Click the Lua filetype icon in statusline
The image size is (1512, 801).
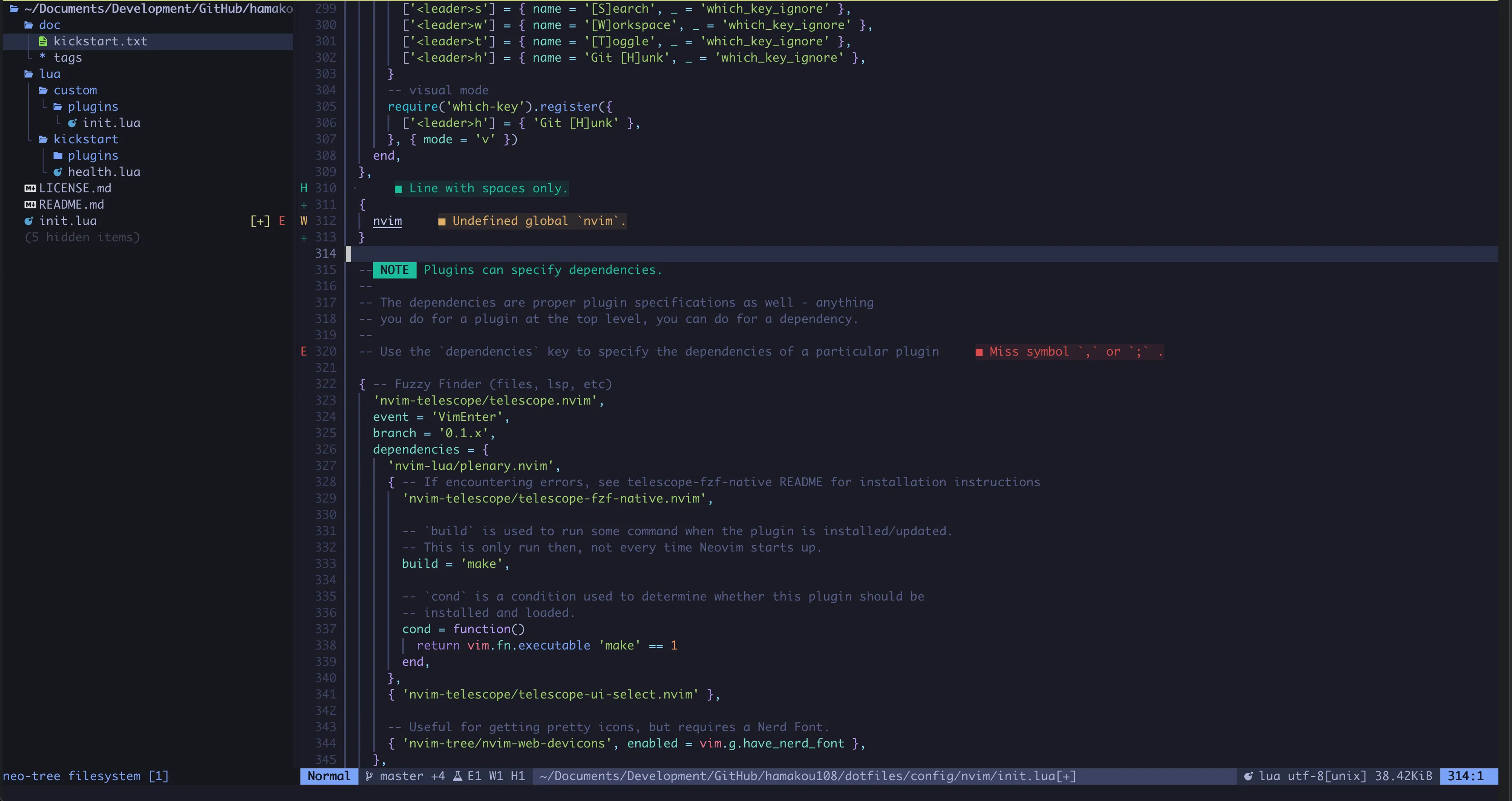tap(1248, 776)
